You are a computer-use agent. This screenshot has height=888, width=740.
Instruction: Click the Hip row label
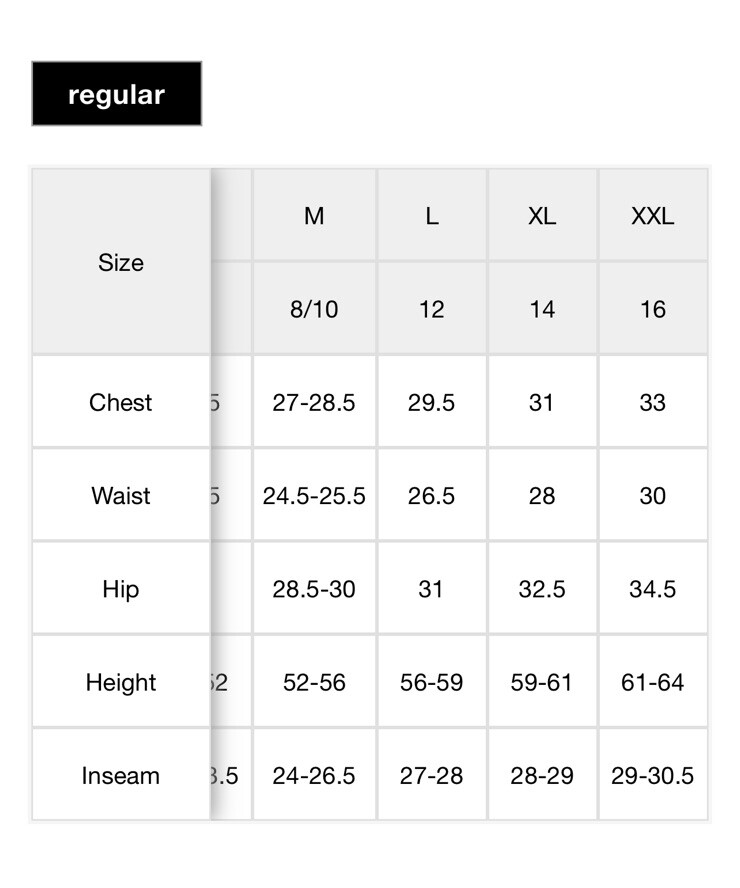tap(121, 589)
